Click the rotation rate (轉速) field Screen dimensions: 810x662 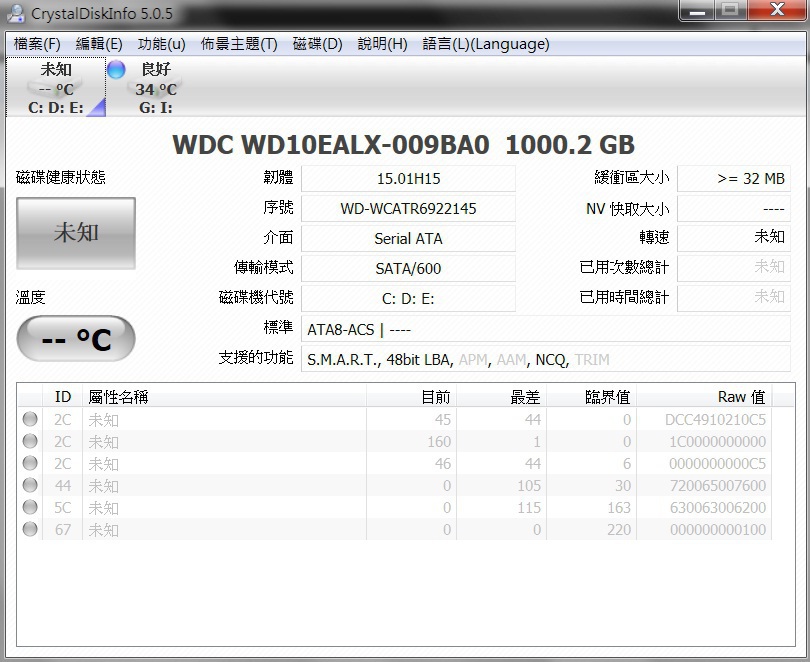[x=734, y=239]
